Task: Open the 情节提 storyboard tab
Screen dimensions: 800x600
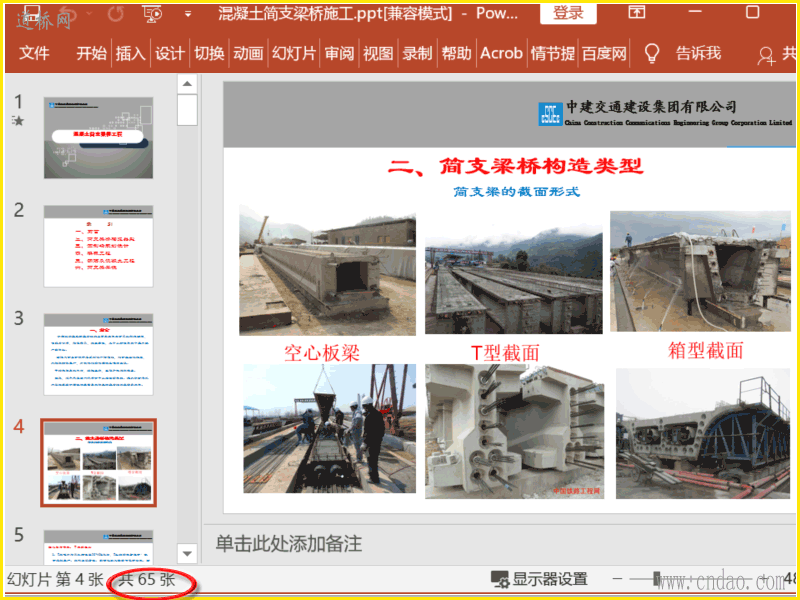Action: click(553, 53)
